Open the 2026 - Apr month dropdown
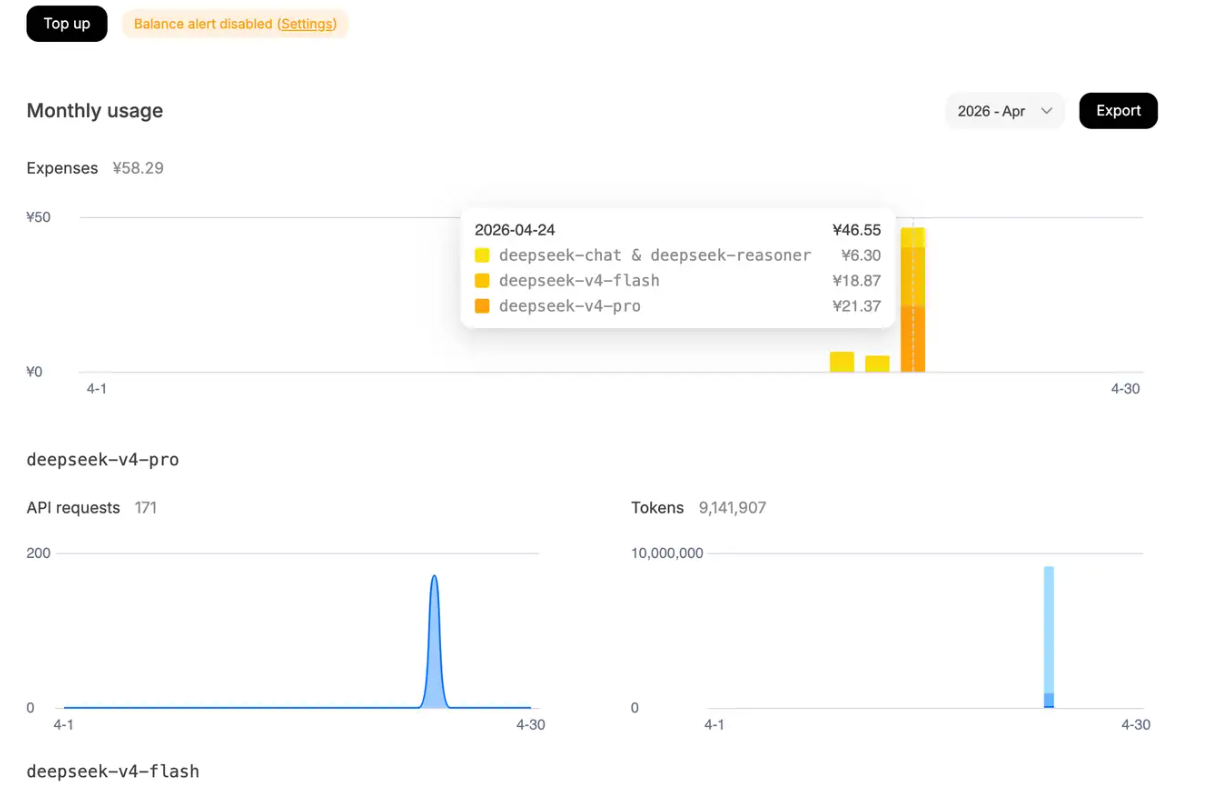This screenshot has width=1228, height=794. [1005, 111]
